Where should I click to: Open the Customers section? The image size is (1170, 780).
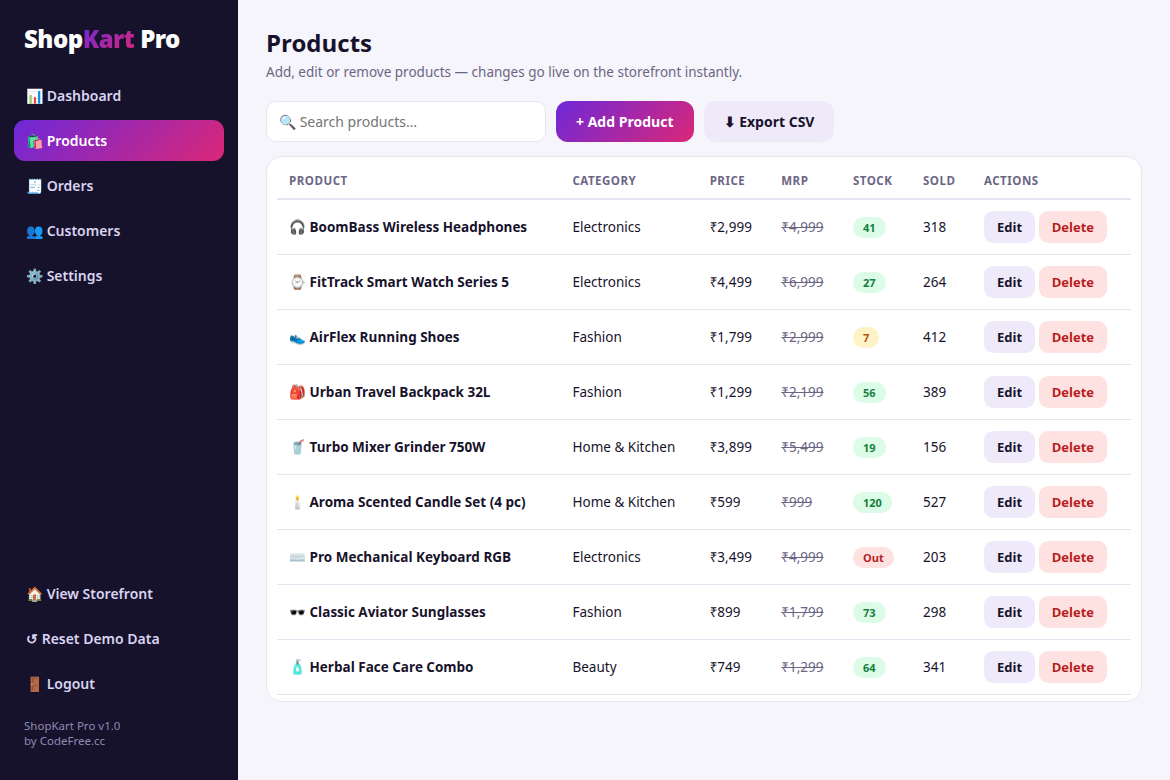(x=119, y=231)
